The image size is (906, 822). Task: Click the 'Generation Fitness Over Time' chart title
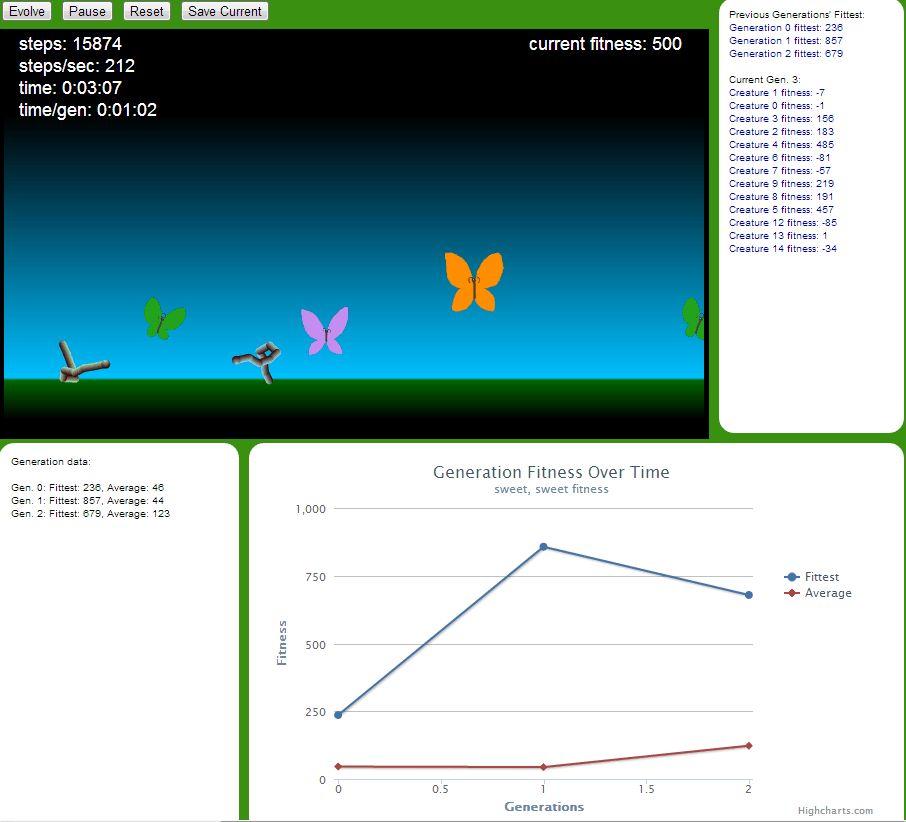[x=551, y=472]
